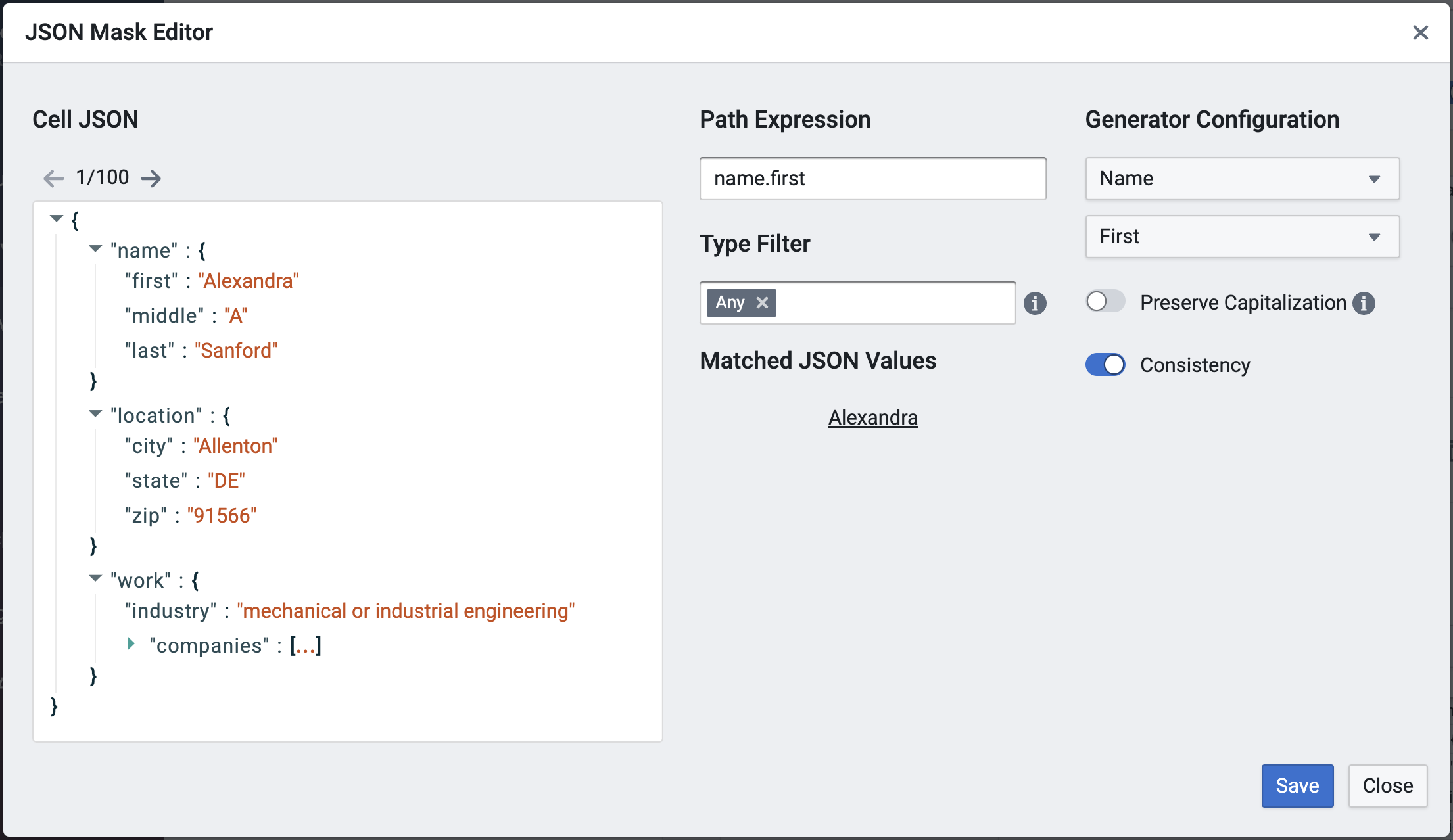The width and height of the screenshot is (1453, 840).
Task: Go to next cell JSON record
Action: pyautogui.click(x=151, y=178)
